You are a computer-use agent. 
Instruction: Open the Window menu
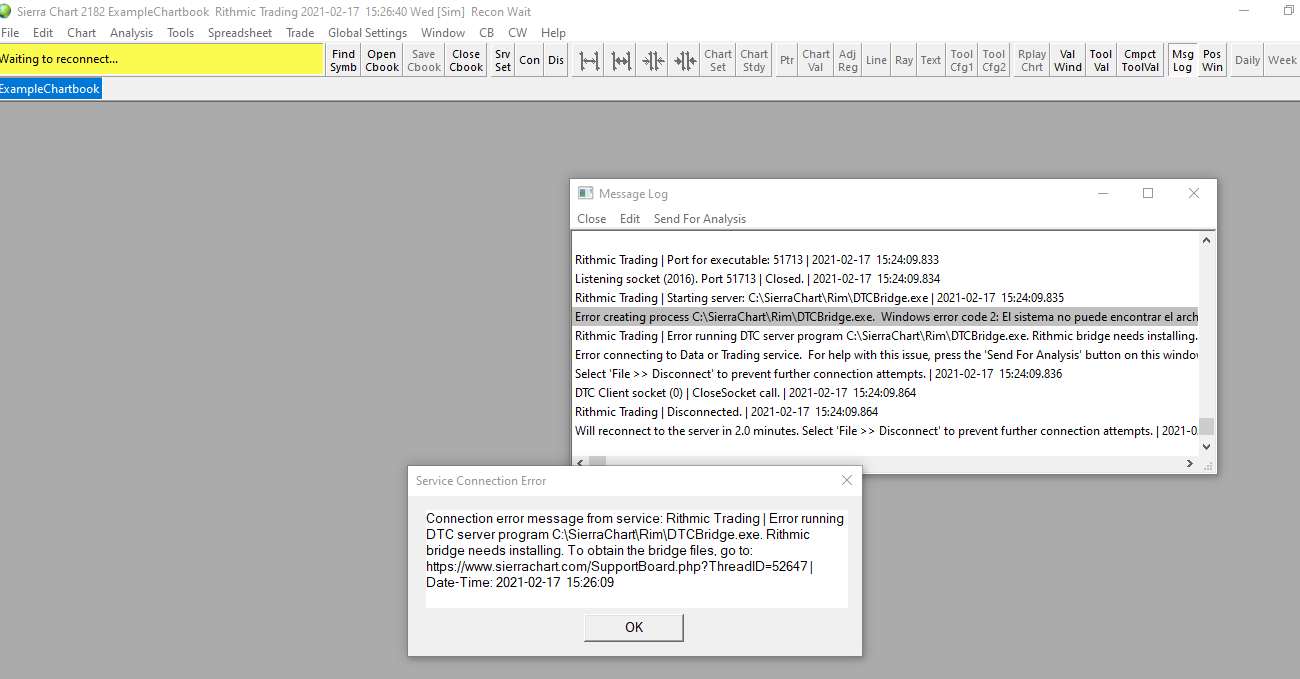[x=443, y=33]
